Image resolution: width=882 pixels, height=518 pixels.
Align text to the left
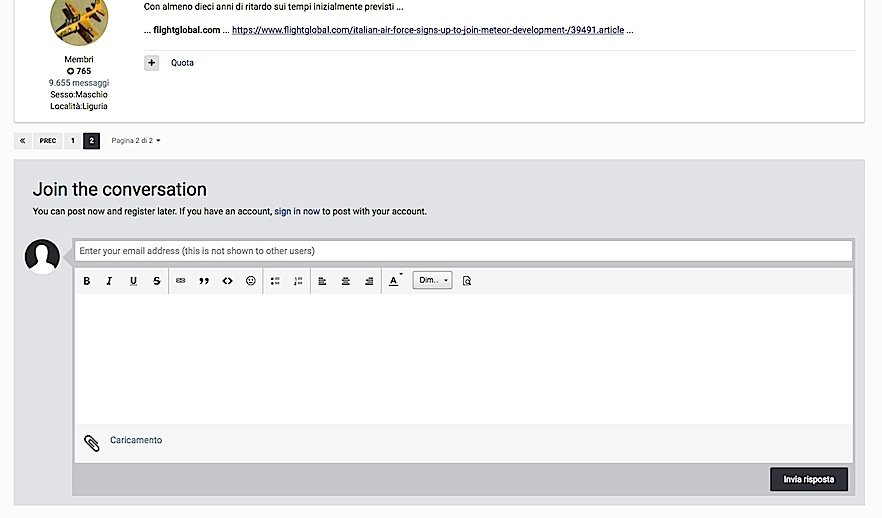coord(322,281)
